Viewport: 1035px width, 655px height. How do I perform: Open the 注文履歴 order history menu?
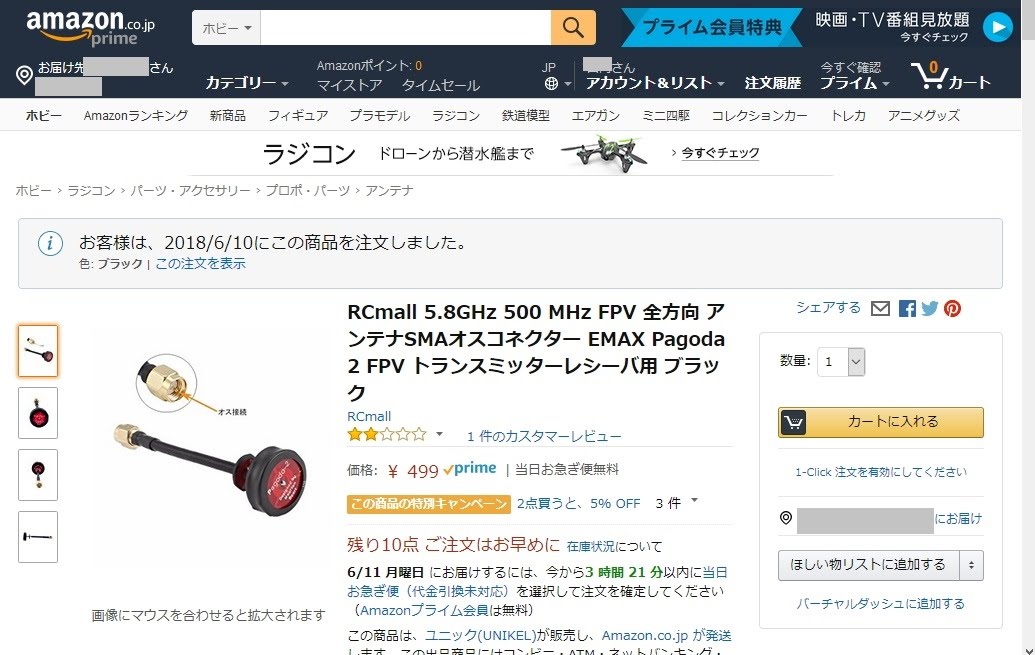(x=772, y=83)
